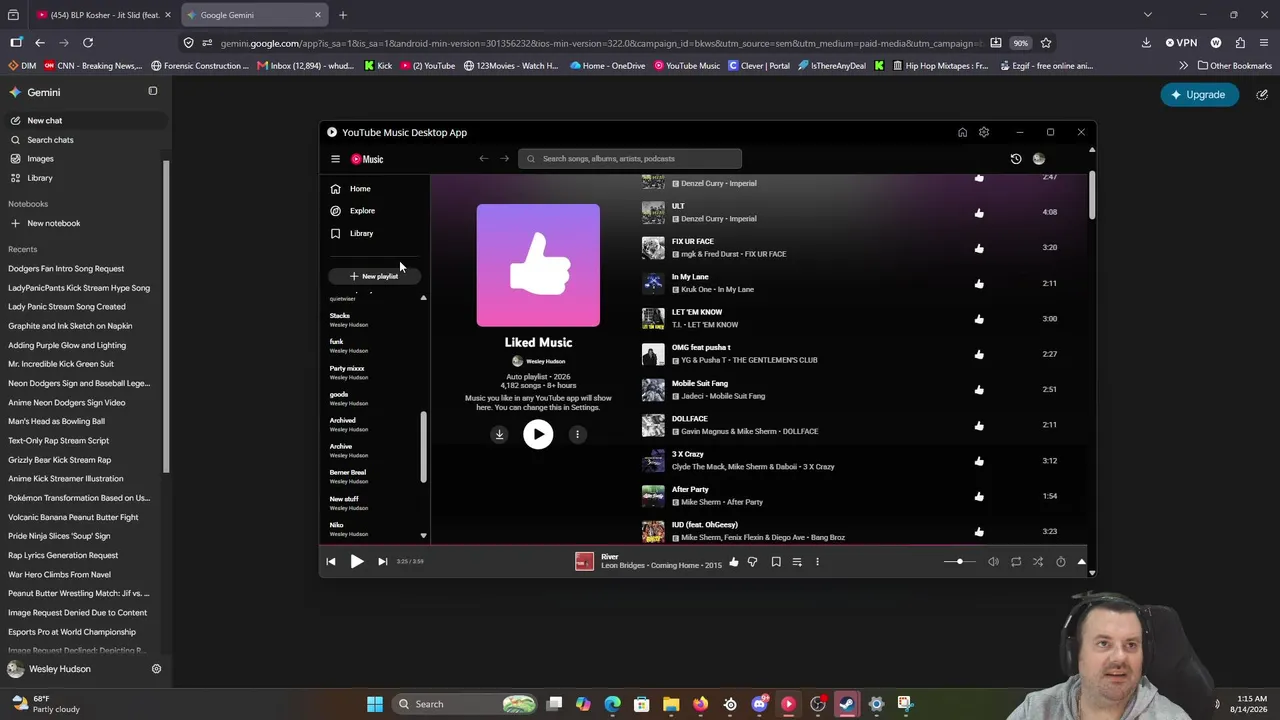Screen dimensions: 1280x720
Task: Play the Liked Music playlist
Action: (538, 434)
